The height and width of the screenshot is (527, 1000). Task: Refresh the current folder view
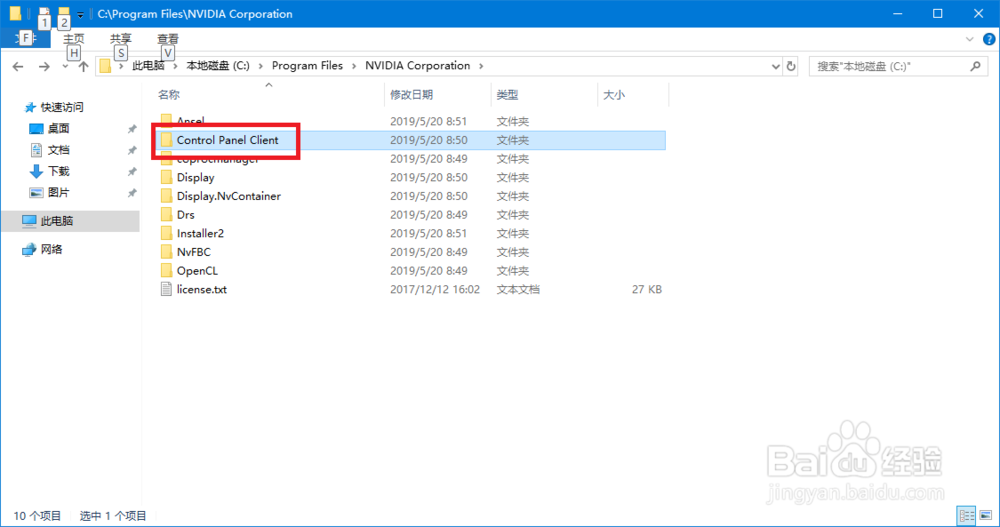[x=791, y=66]
